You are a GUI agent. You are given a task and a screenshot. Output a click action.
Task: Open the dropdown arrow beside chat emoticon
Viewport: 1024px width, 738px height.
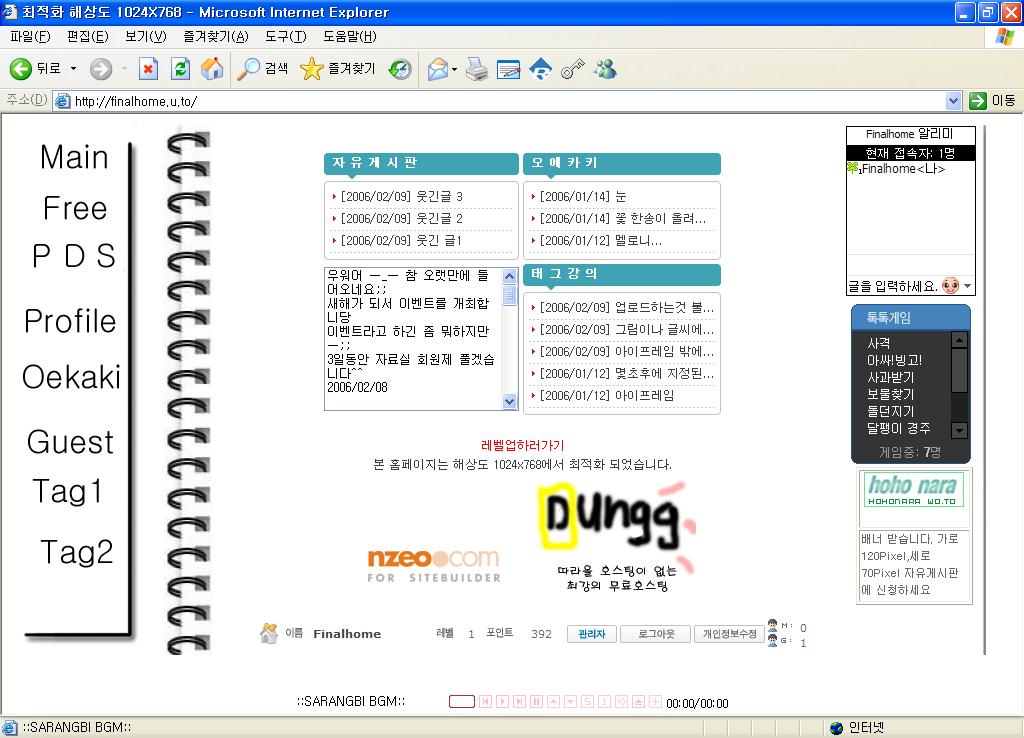(967, 287)
